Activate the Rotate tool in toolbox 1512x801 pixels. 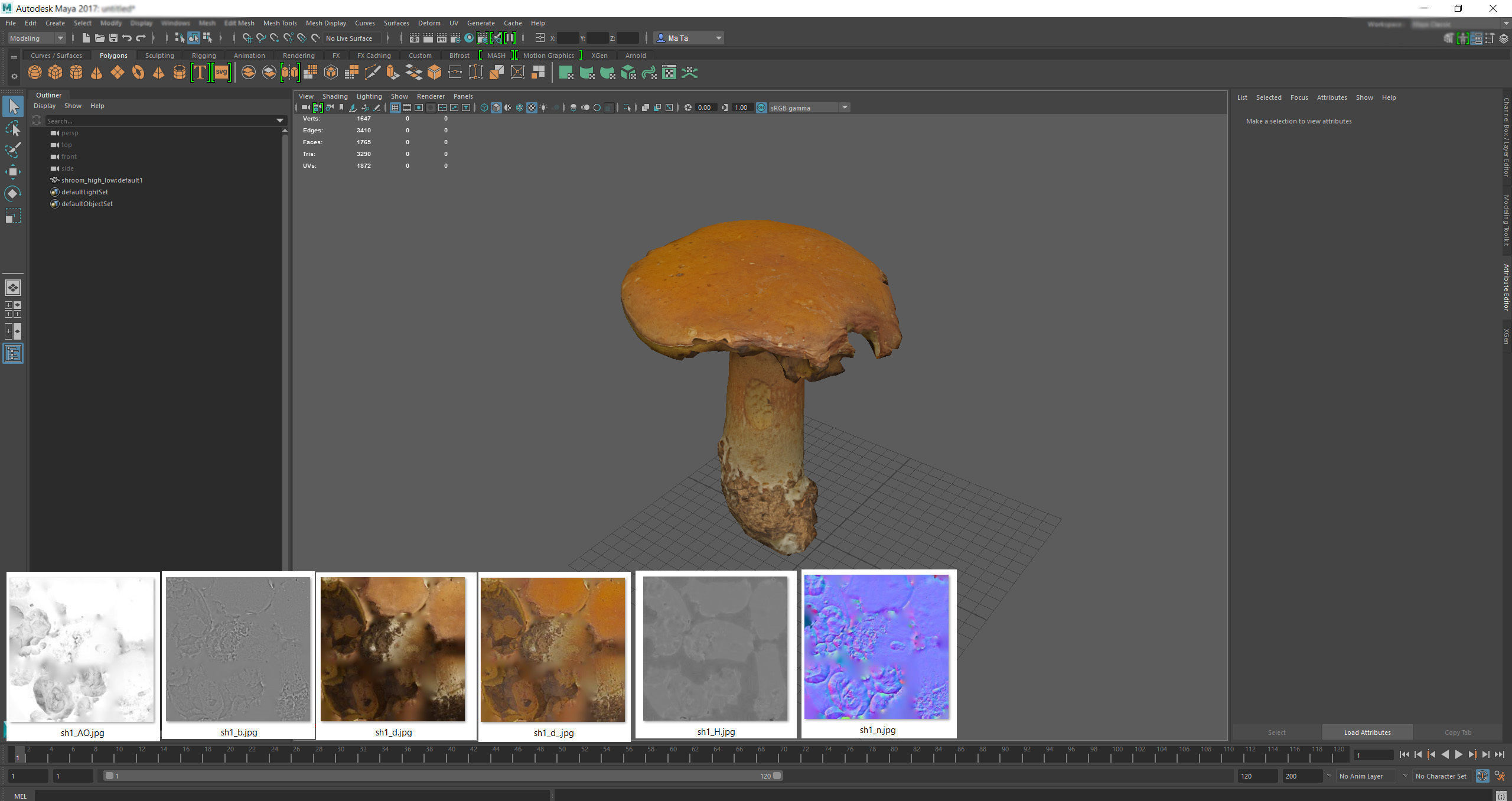point(13,194)
